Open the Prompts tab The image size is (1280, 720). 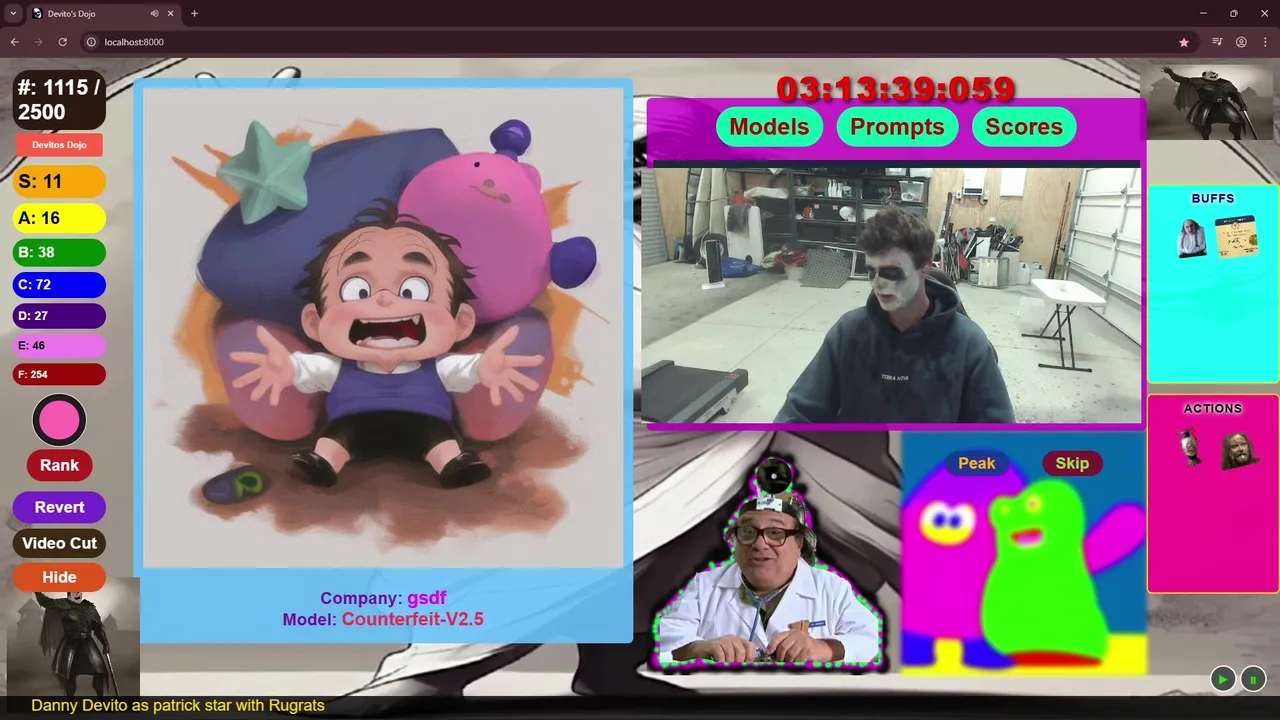click(897, 127)
